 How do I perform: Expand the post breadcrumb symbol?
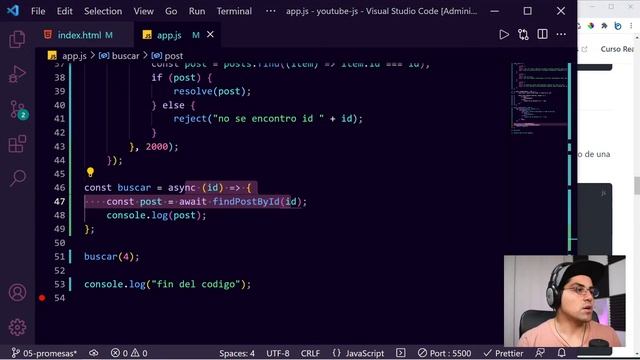tap(167, 56)
